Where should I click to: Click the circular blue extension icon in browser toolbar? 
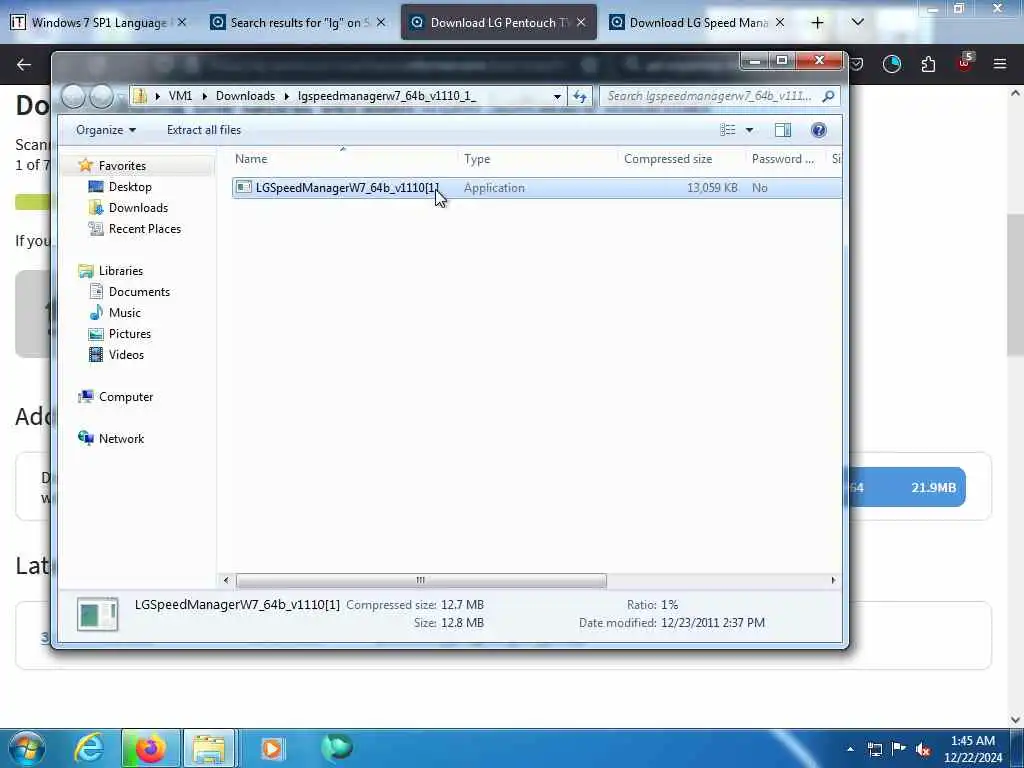(x=892, y=64)
